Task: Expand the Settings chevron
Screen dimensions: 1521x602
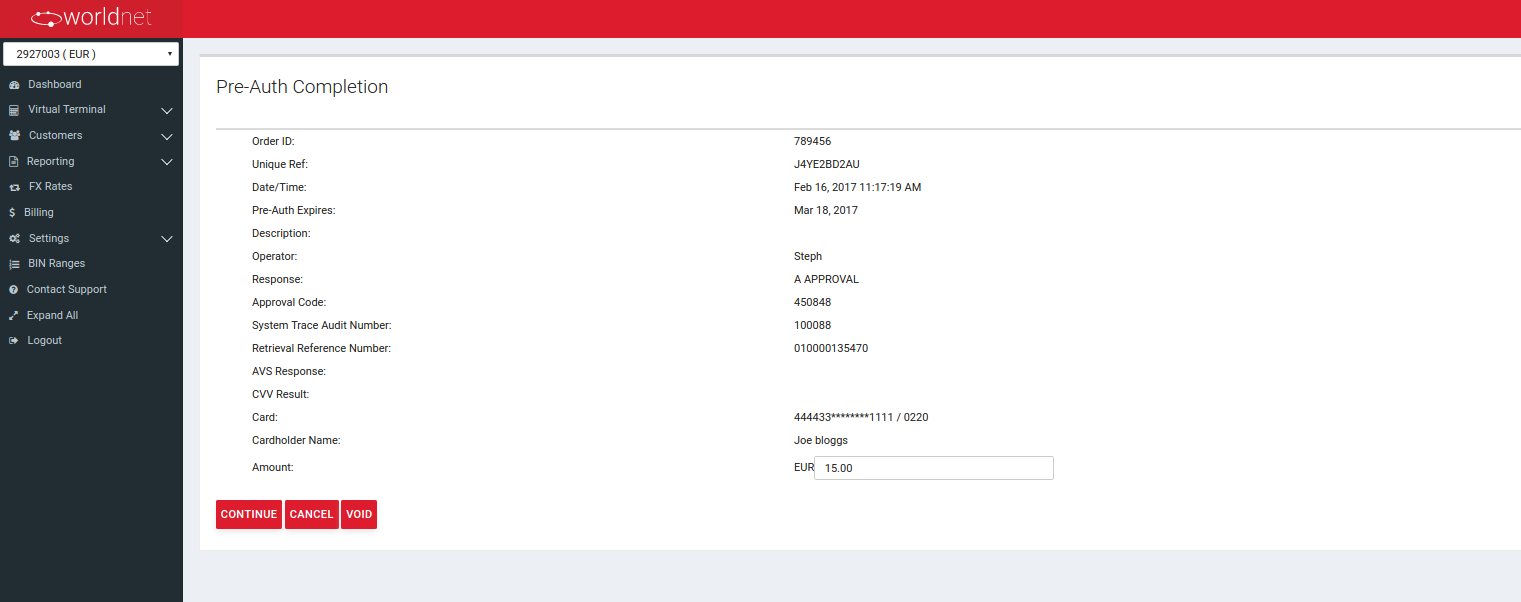Action: click(167, 239)
